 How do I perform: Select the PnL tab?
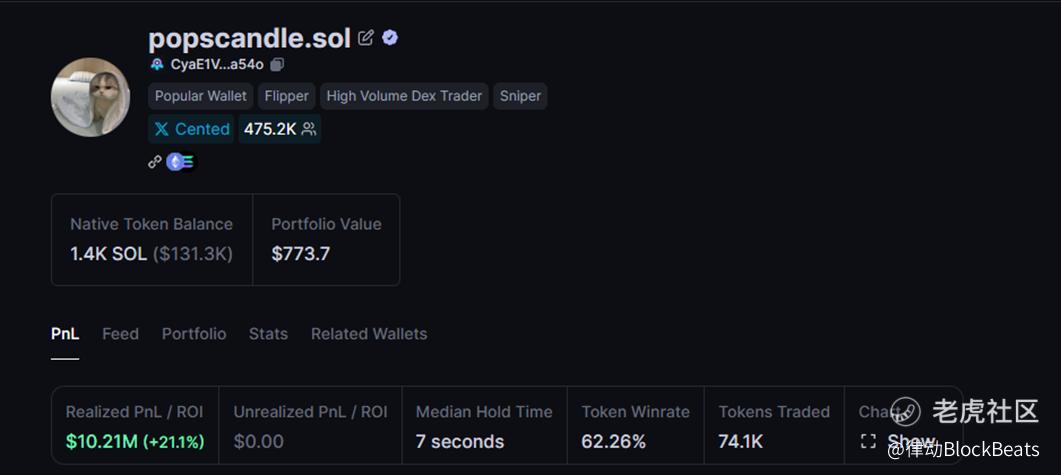(x=65, y=334)
